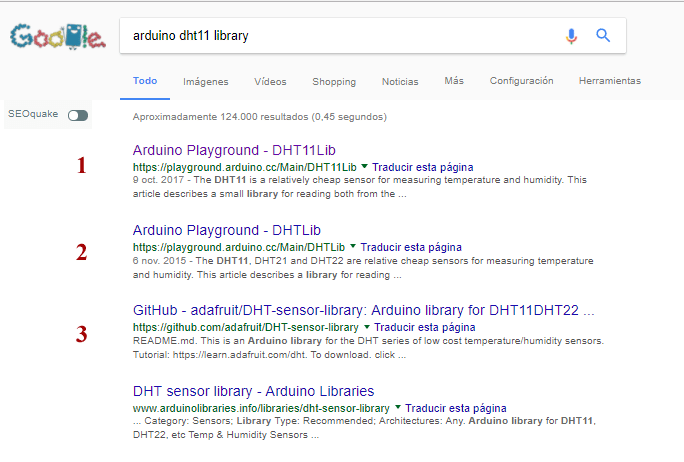Click the blue magnifying glass search icon
This screenshot has width=684, height=462.
point(603,36)
